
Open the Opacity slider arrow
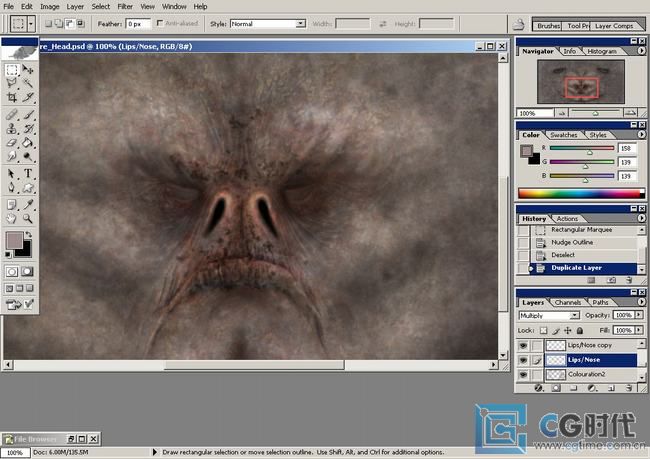tap(639, 315)
